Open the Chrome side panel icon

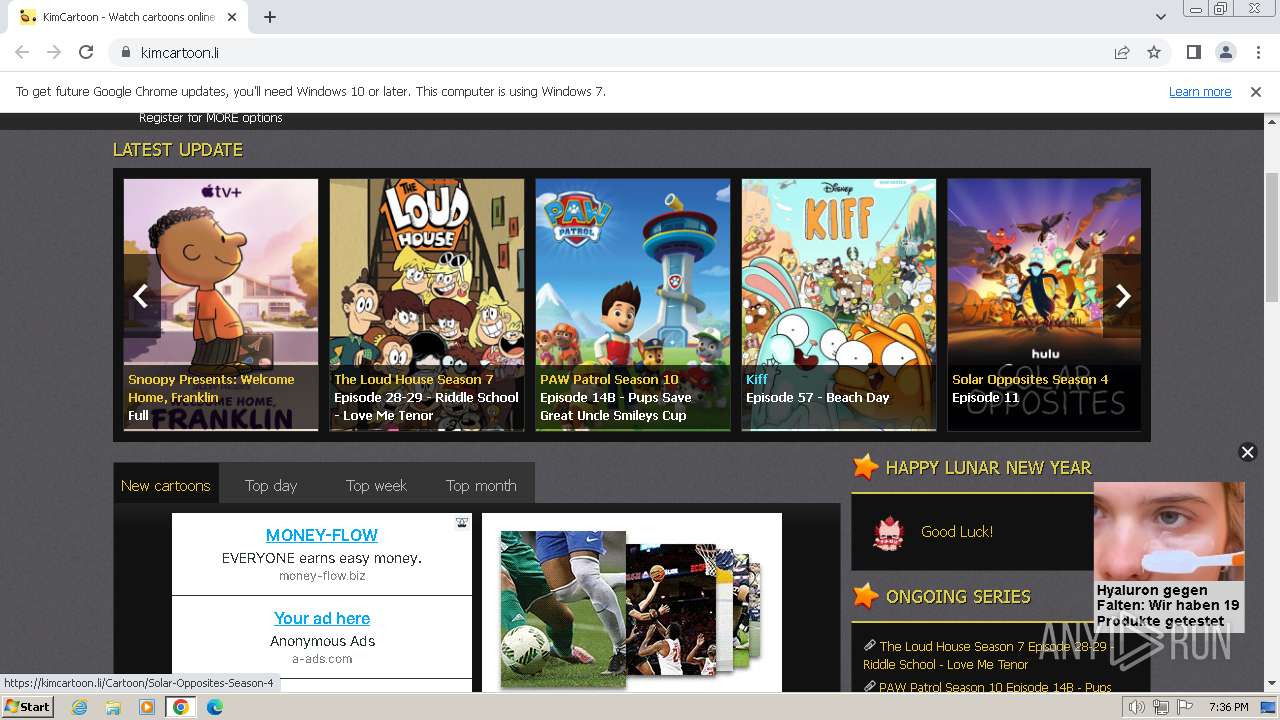click(1193, 52)
